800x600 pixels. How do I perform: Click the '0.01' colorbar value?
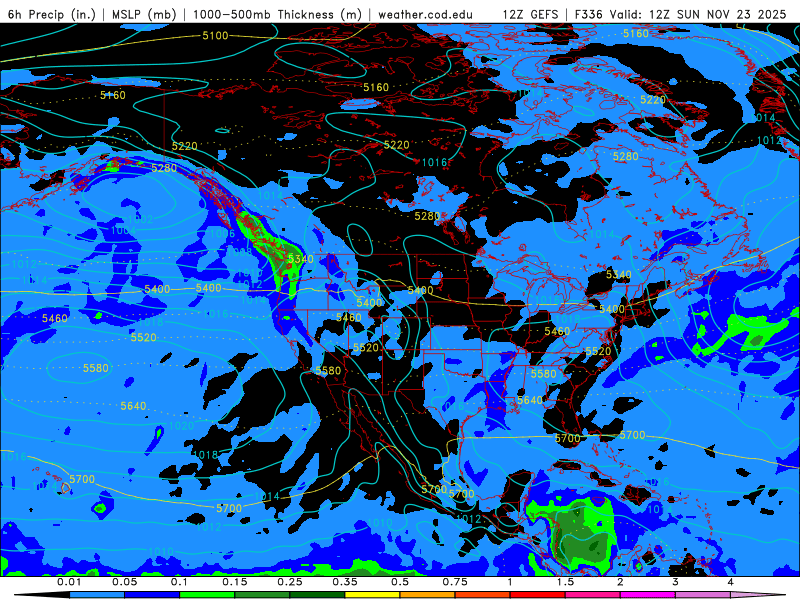[x=69, y=582]
